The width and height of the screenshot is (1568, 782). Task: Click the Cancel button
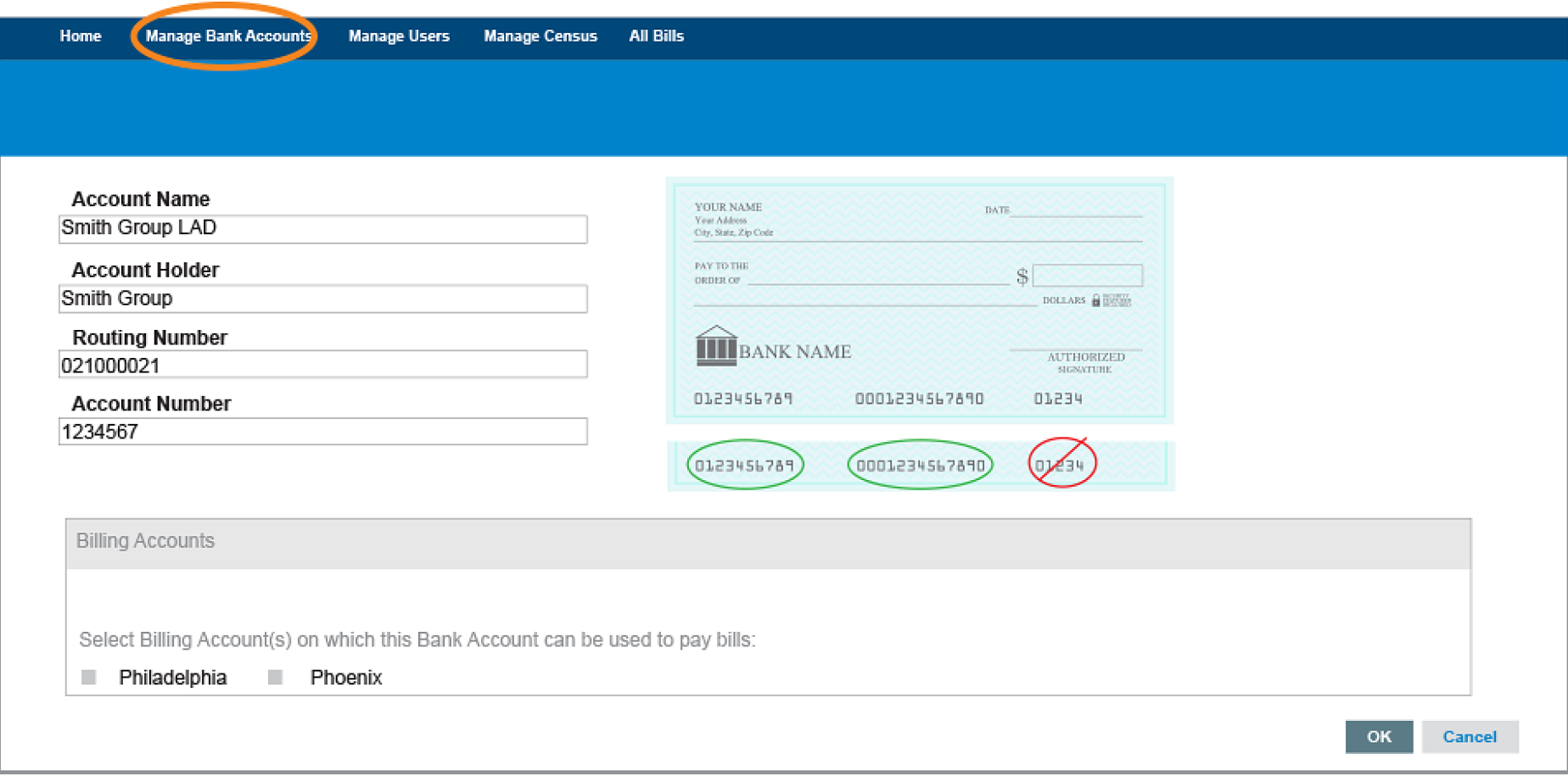pos(1469,736)
